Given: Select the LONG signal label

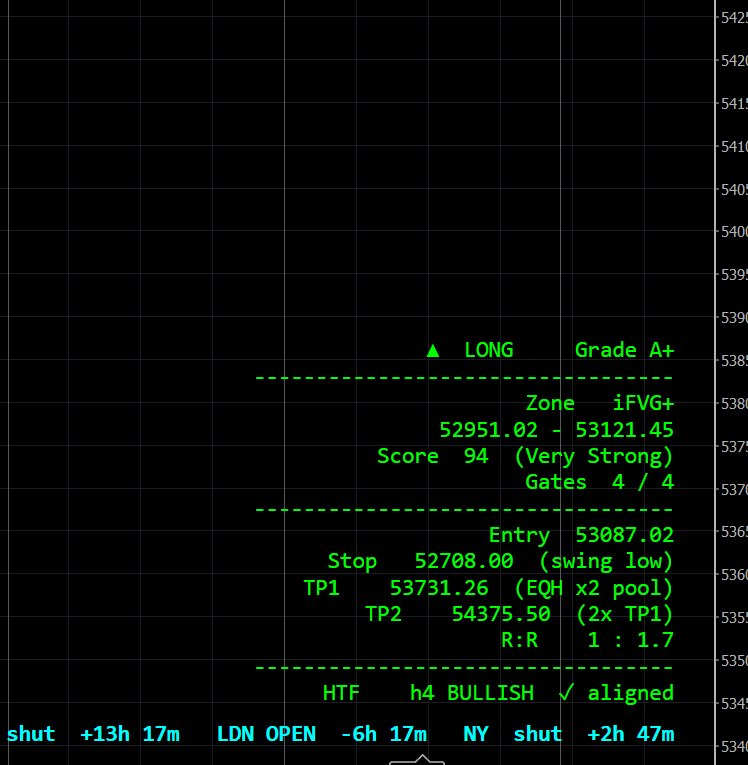Looking at the screenshot, I should tap(489, 350).
